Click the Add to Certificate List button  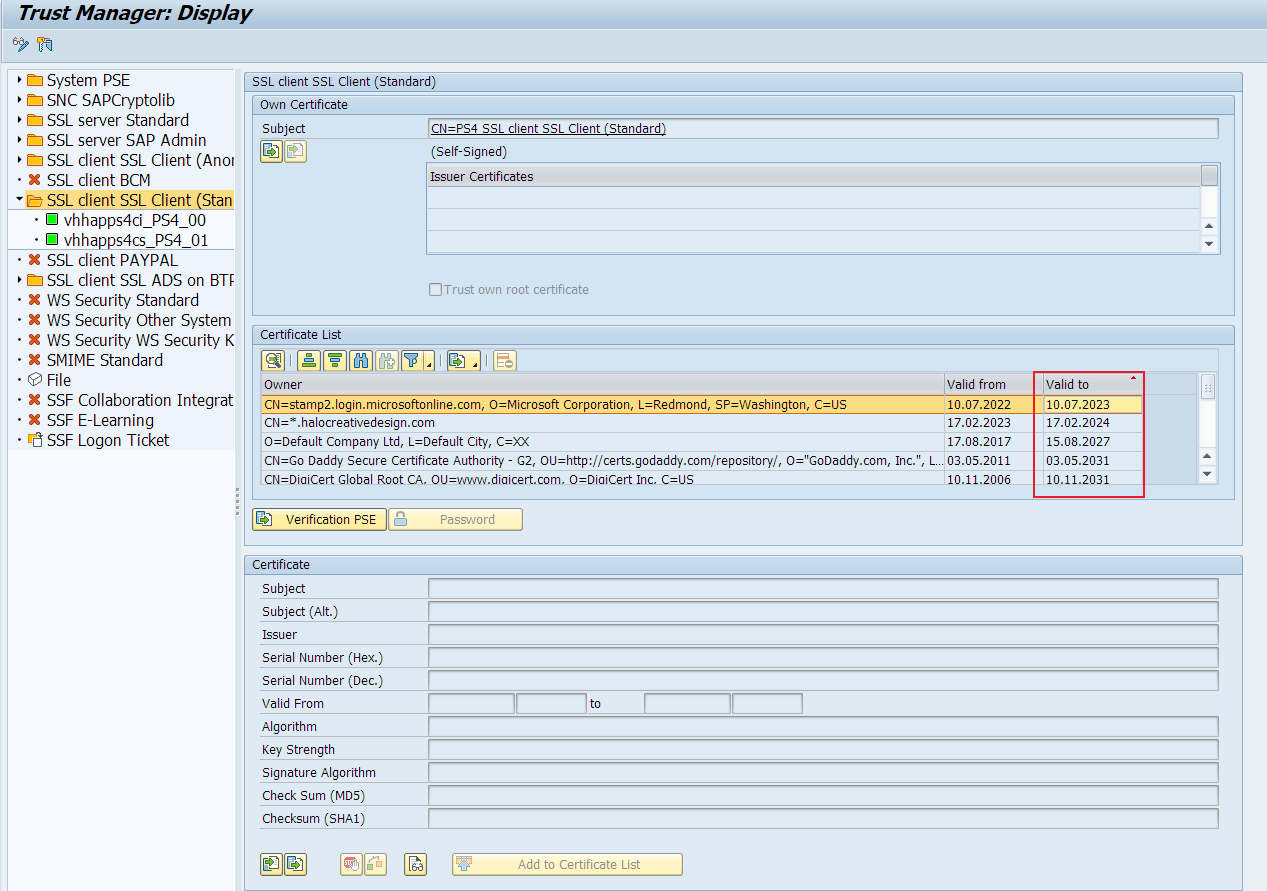(x=567, y=865)
